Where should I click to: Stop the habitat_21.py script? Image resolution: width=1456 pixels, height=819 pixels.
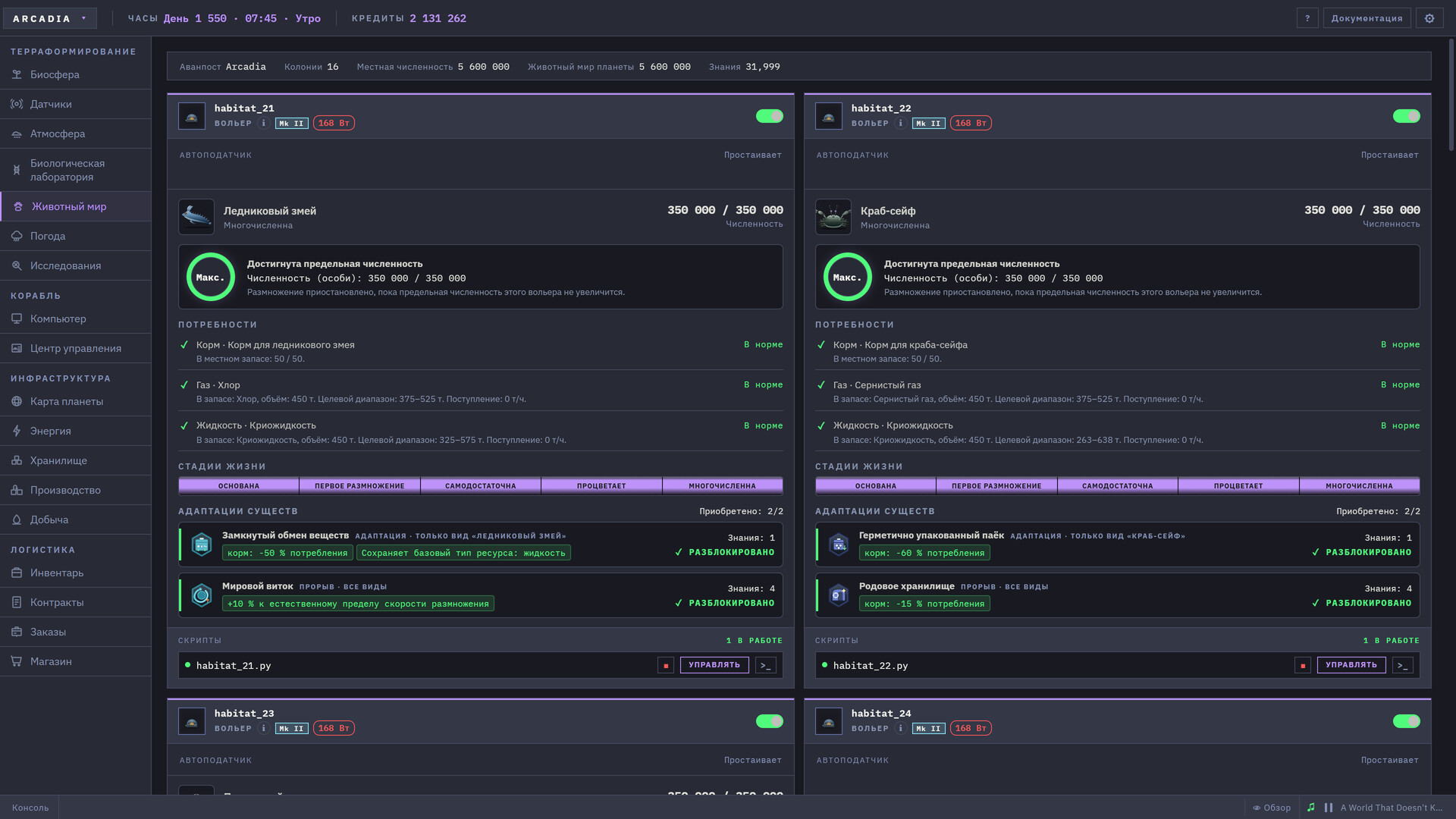pos(666,666)
